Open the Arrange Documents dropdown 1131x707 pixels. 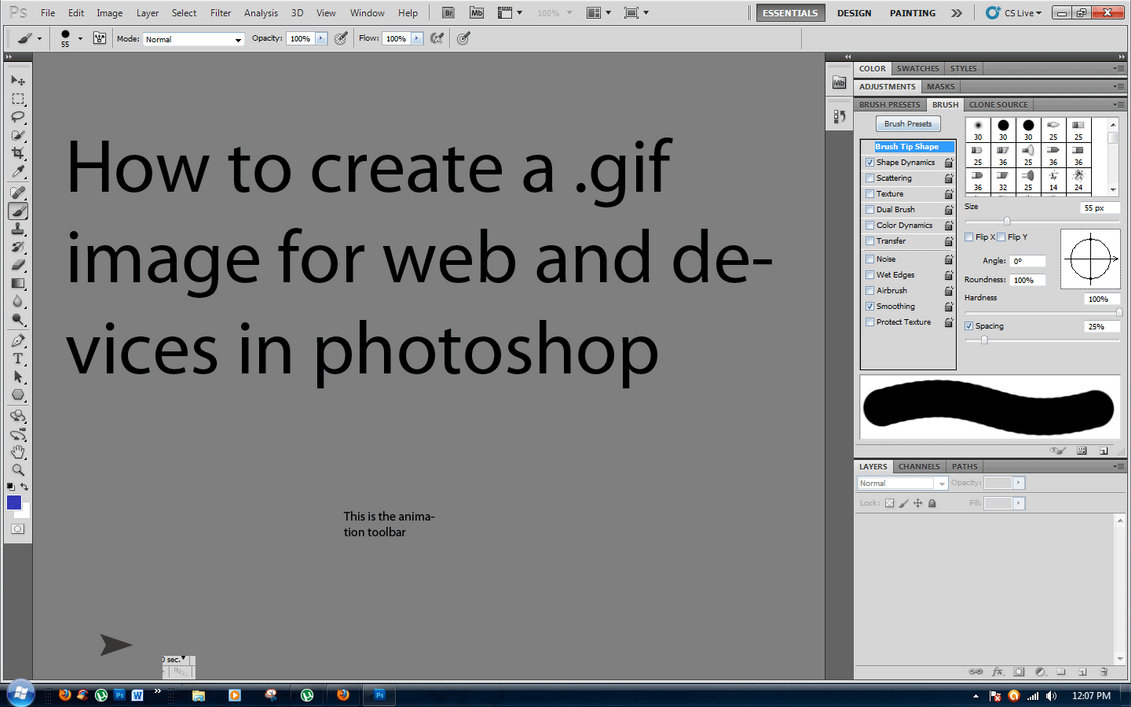[x=598, y=13]
